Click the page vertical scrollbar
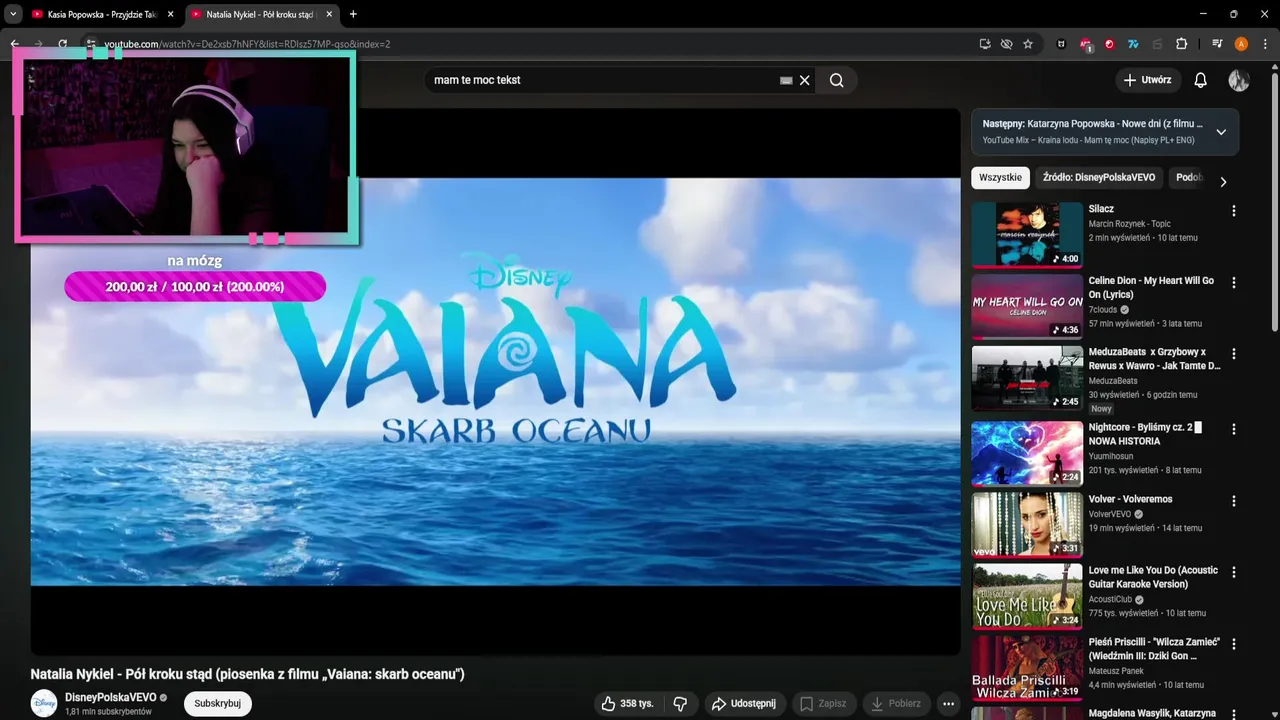This screenshot has height=720, width=1280. [x=1274, y=200]
